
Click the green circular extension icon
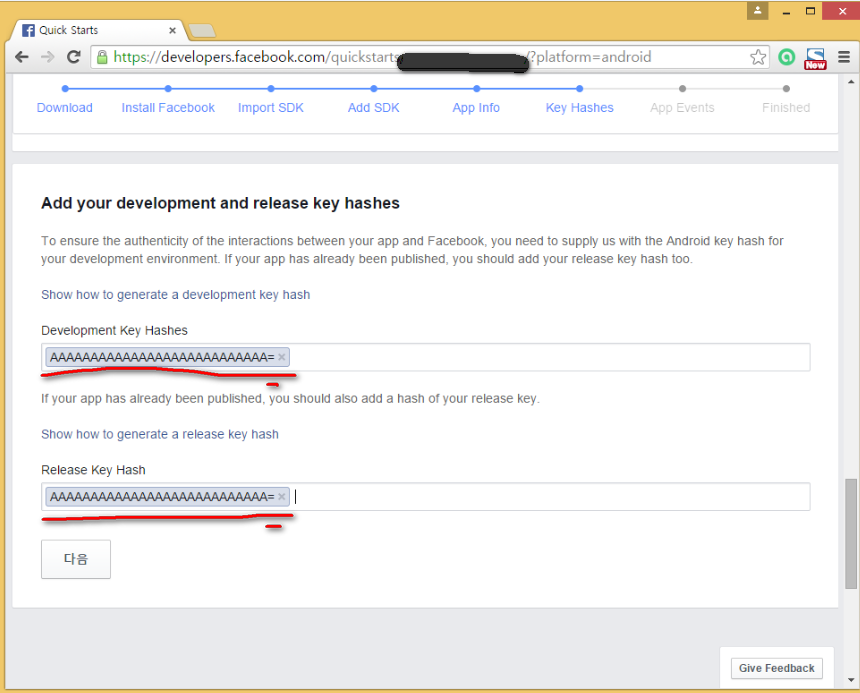click(x=787, y=57)
